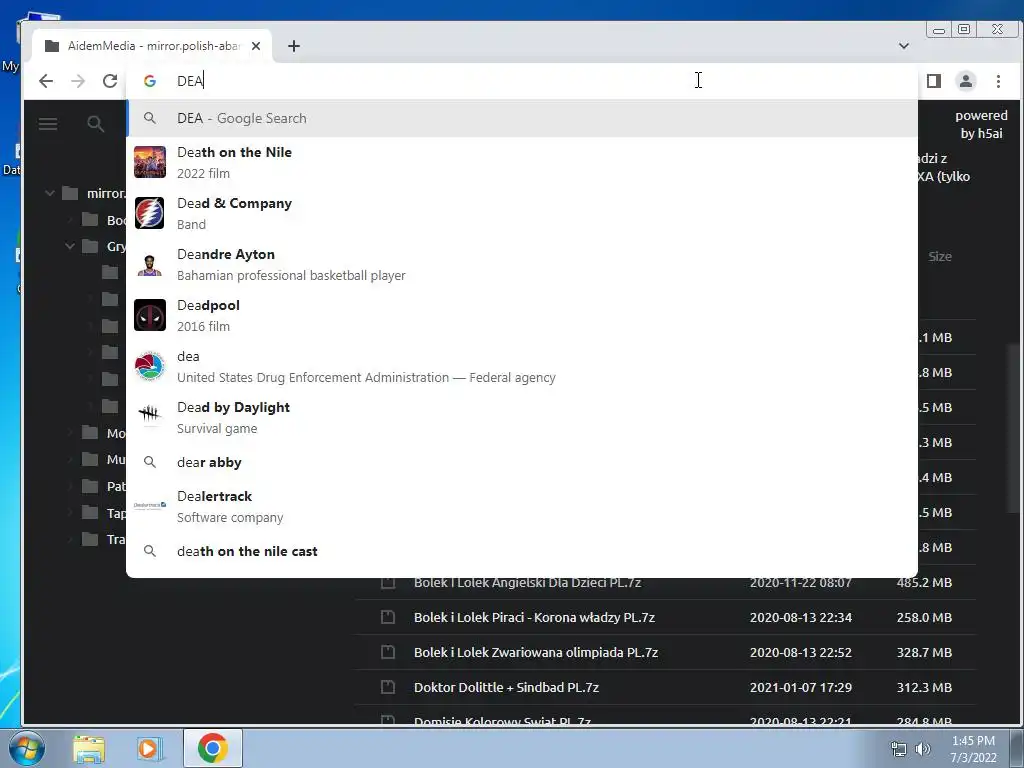Collapse the Gry folder tree node
The image size is (1024, 768).
(69, 246)
